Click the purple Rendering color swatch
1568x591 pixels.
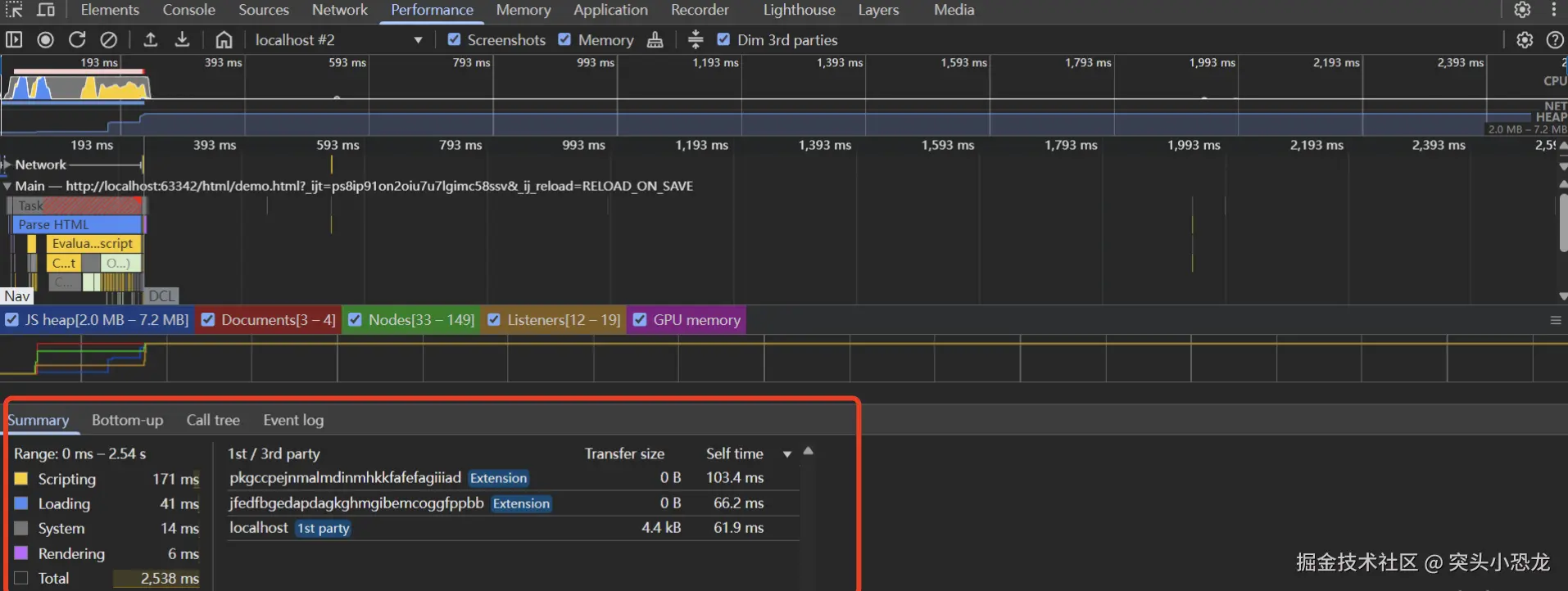(x=21, y=553)
